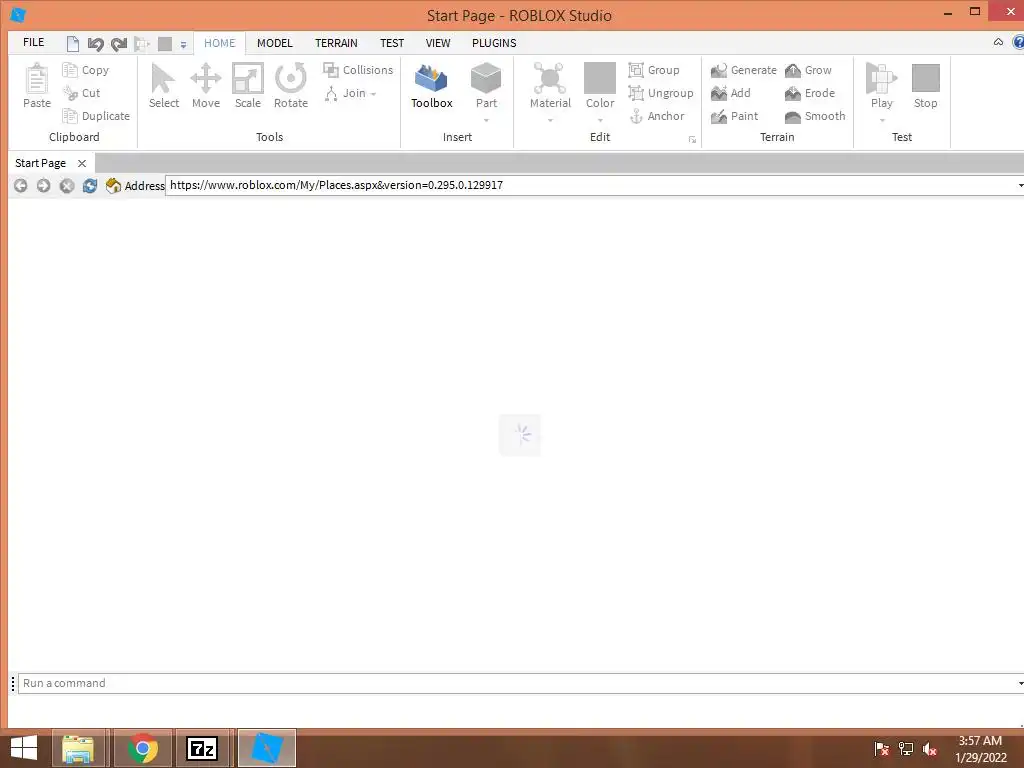The height and width of the screenshot is (768, 1024).
Task: Click Paint terrain tool
Action: tap(735, 116)
